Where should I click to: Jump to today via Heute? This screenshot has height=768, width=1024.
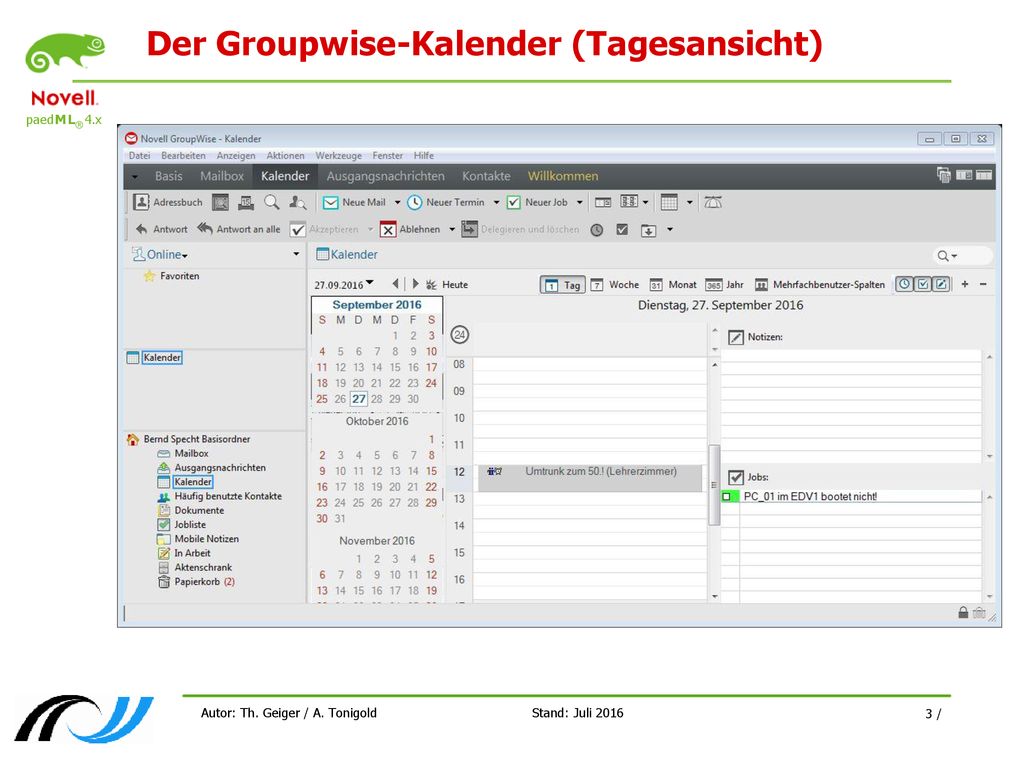point(447,285)
